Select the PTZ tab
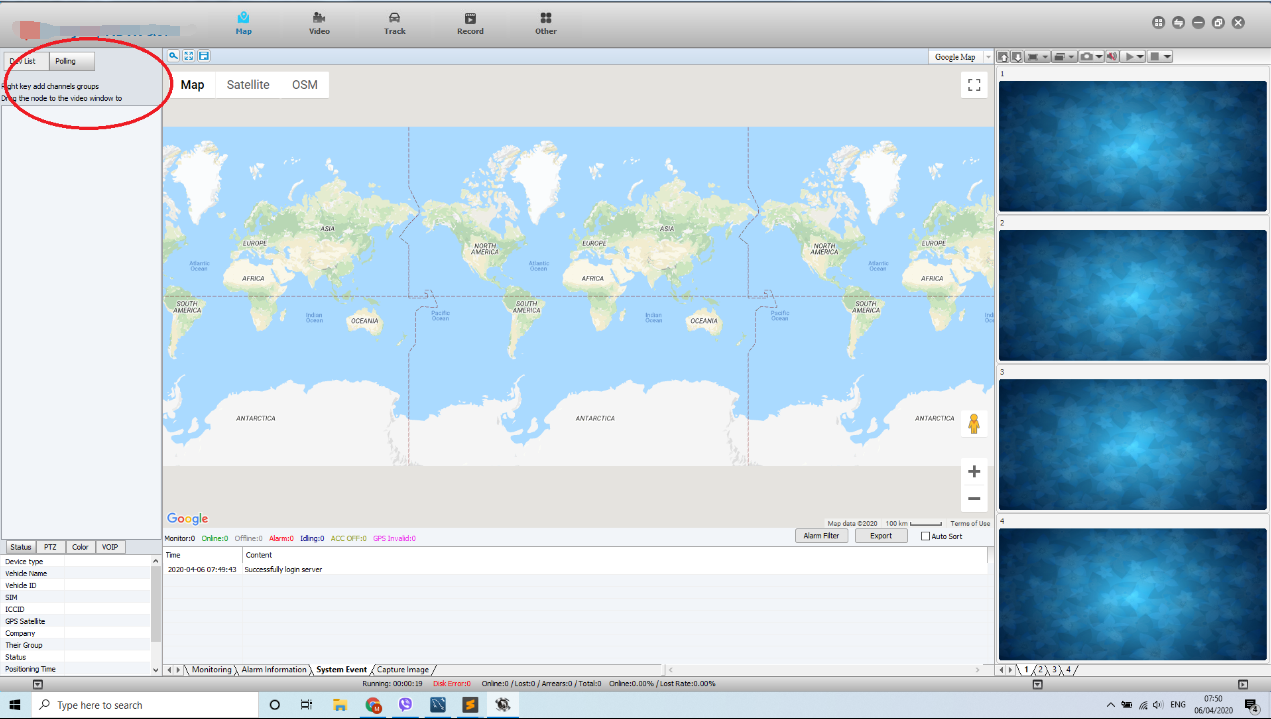 (50, 547)
